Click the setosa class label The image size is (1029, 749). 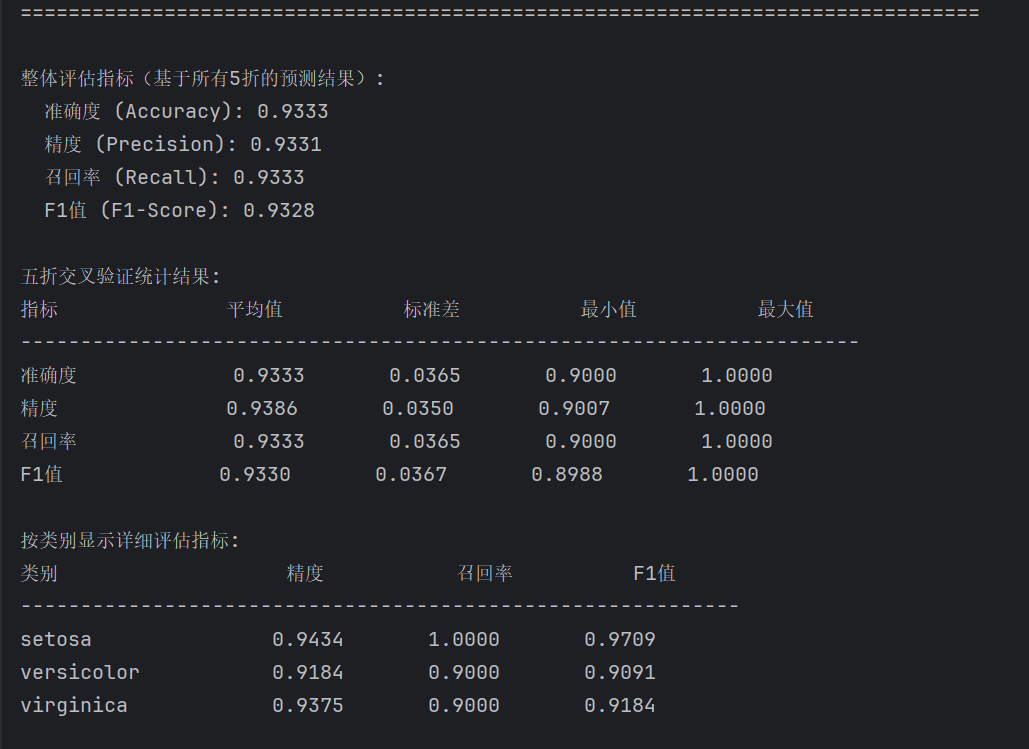(x=56, y=639)
